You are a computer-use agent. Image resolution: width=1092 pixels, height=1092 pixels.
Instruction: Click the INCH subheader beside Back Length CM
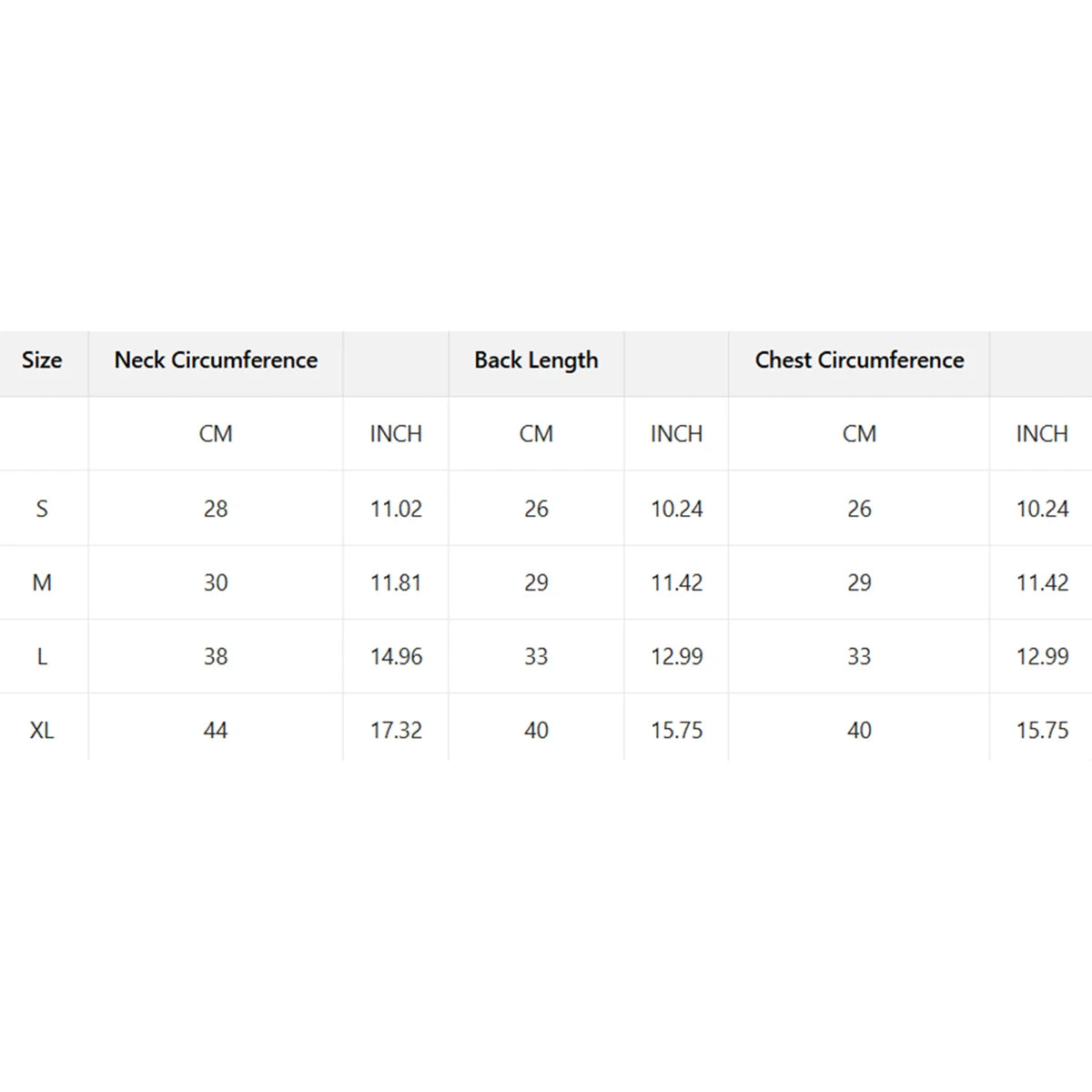click(x=676, y=434)
